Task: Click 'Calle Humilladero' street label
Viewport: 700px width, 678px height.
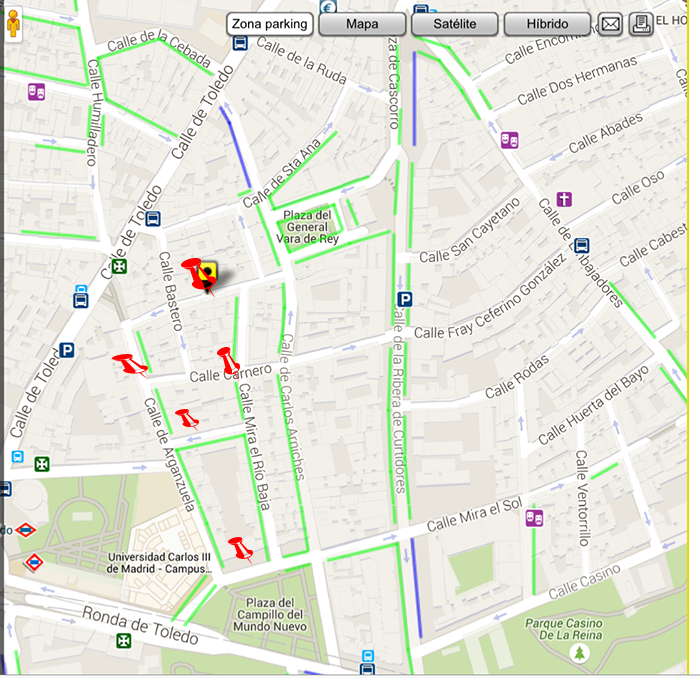Action: (x=92, y=112)
